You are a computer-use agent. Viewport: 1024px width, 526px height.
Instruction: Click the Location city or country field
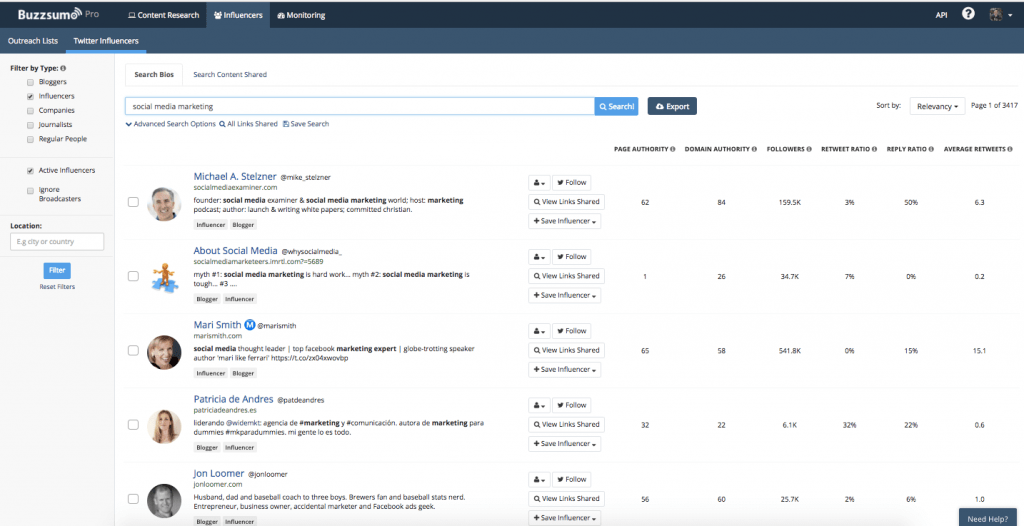coord(57,241)
